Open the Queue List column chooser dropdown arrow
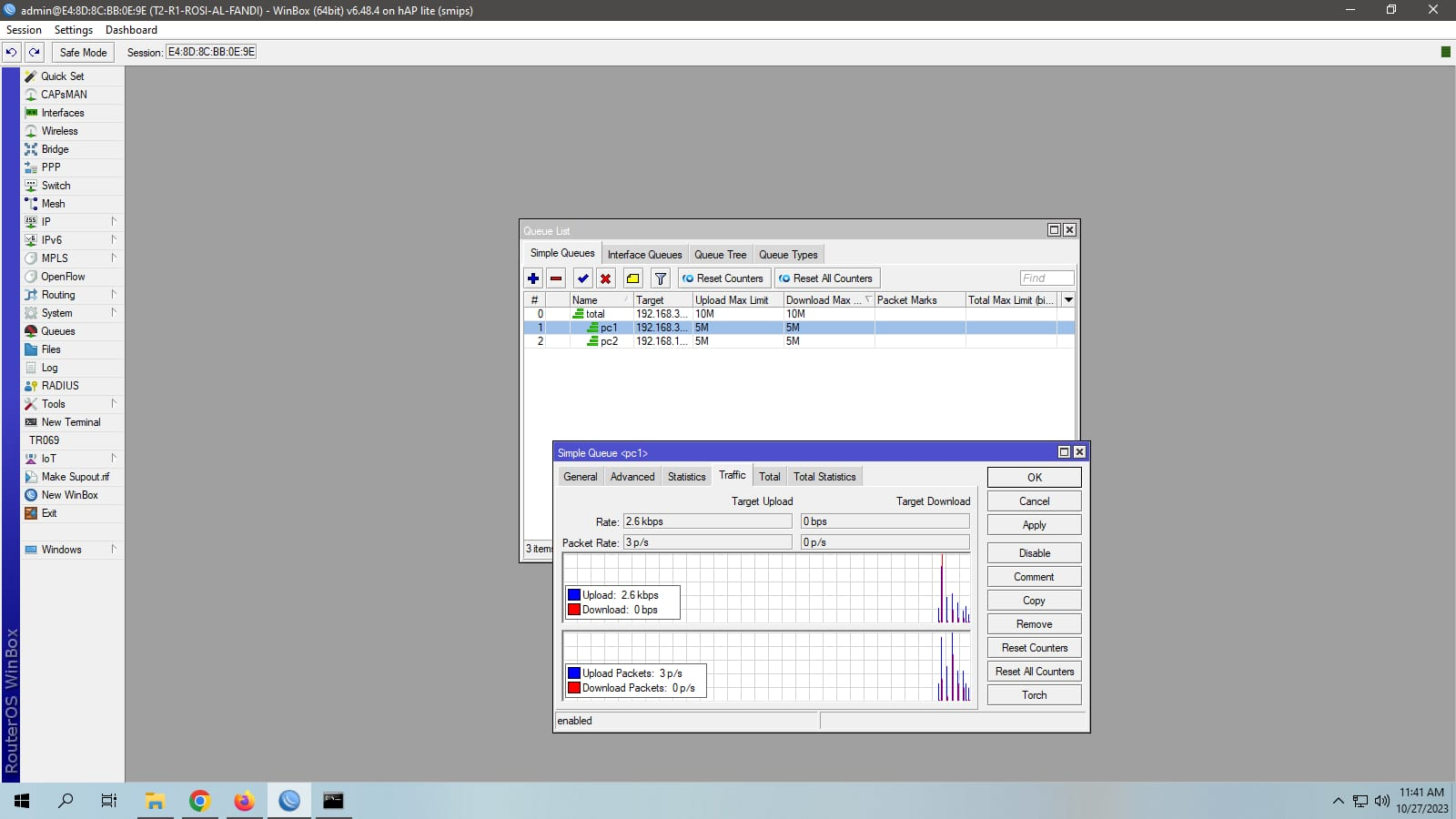The image size is (1456, 819). [1068, 299]
